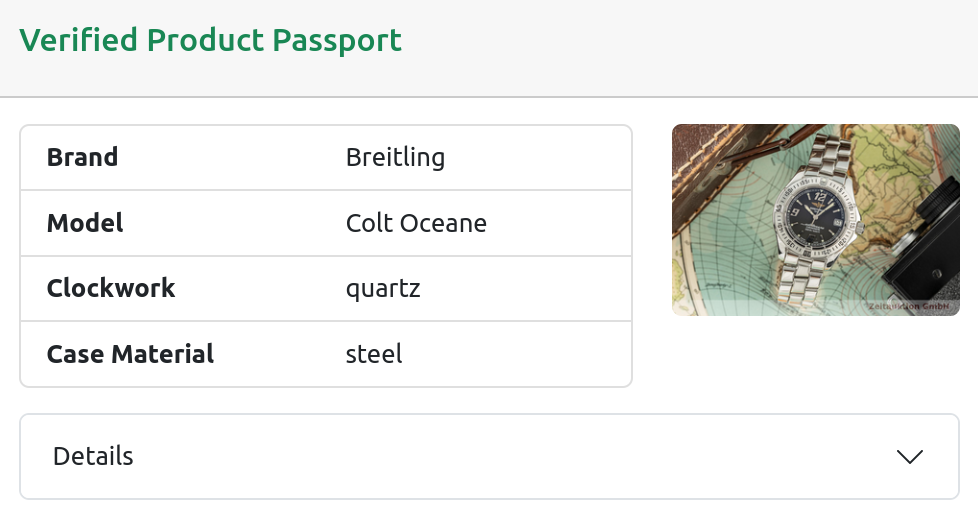The image size is (978, 520).
Task: Select the Model row label
Action: tap(85, 223)
